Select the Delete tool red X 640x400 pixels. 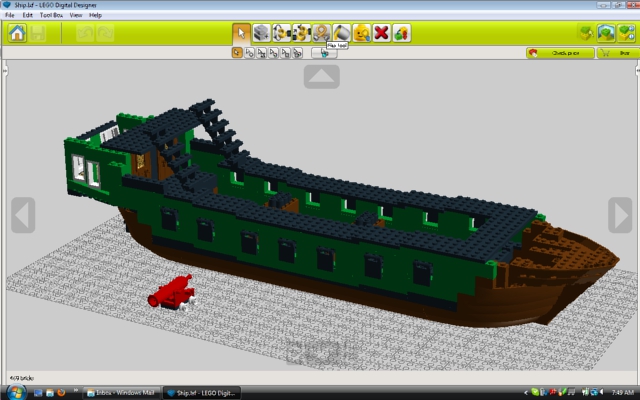(382, 33)
